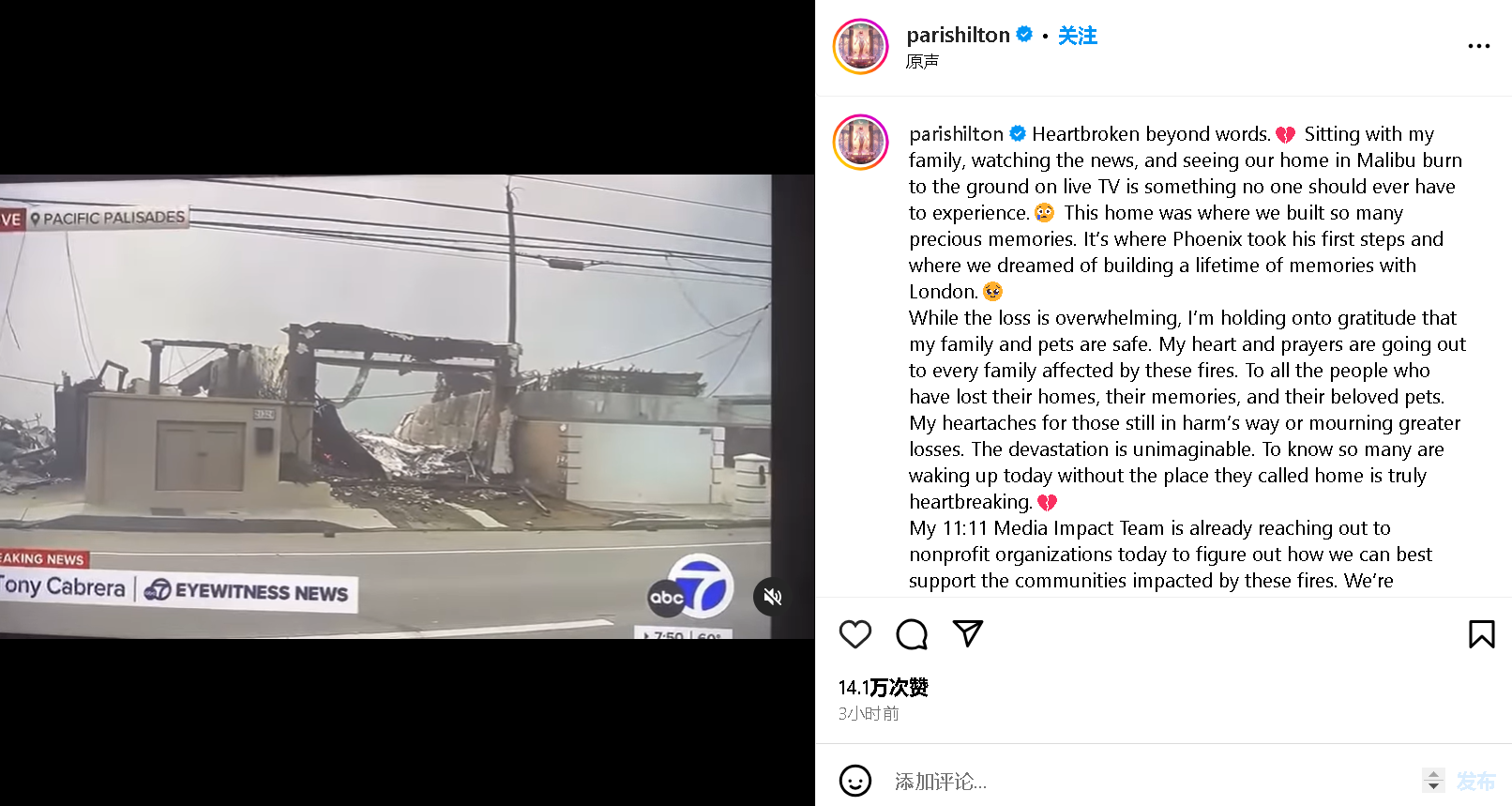Image resolution: width=1512 pixels, height=806 pixels.
Task: Click the 发布 post comment button
Action: coord(1475,781)
